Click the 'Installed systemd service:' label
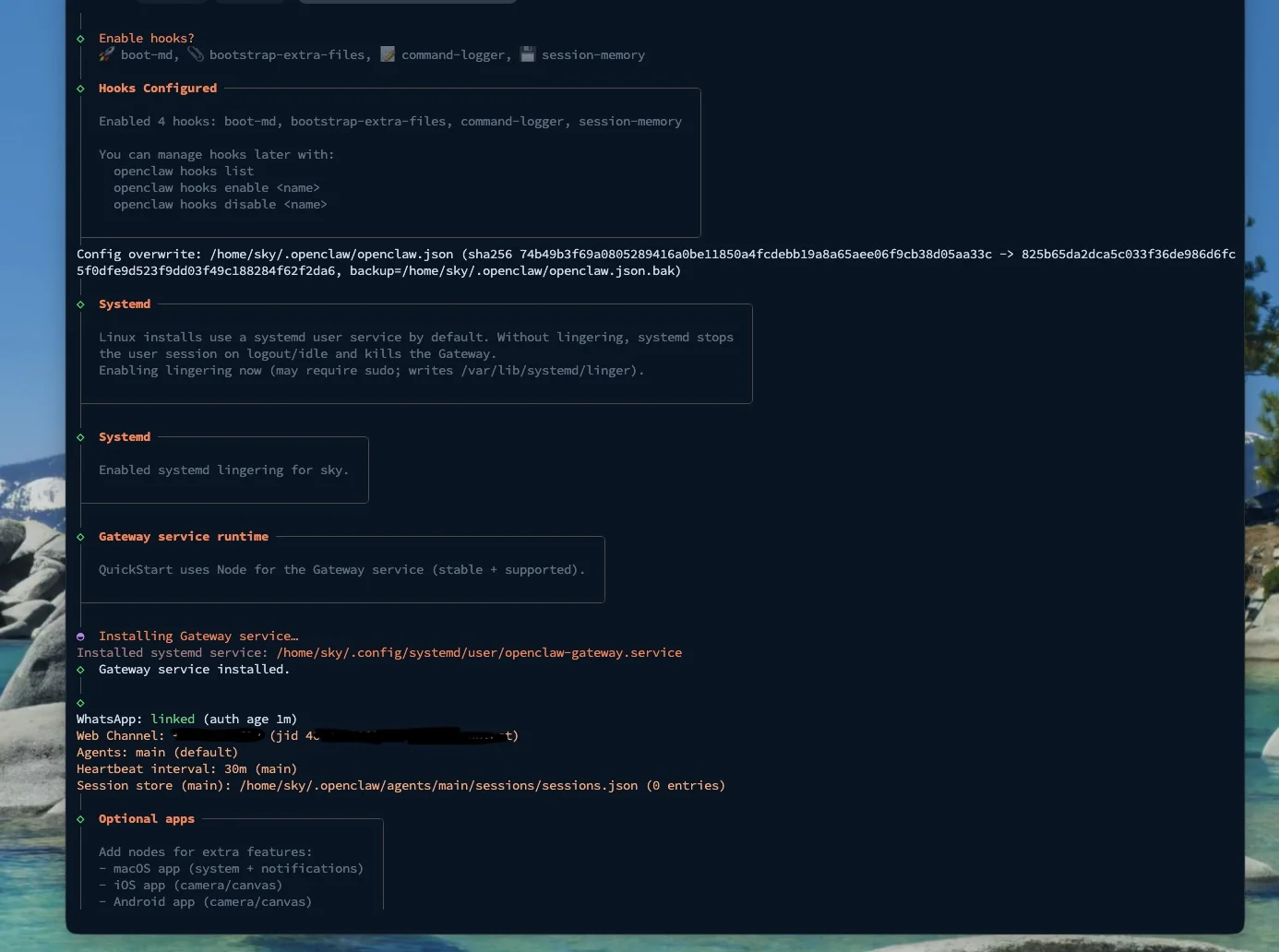 (x=173, y=653)
